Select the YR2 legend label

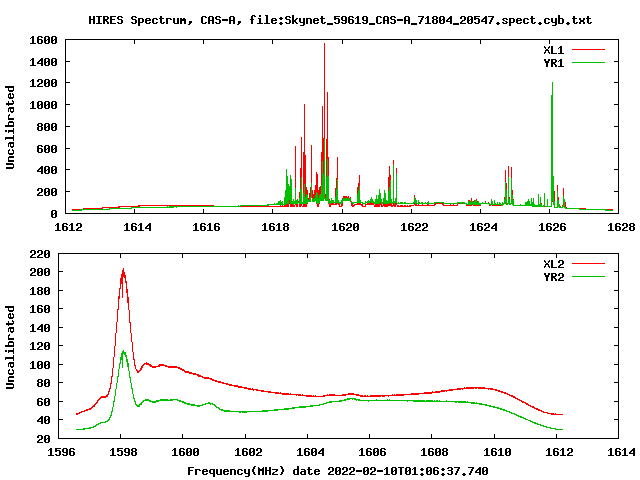click(553, 277)
